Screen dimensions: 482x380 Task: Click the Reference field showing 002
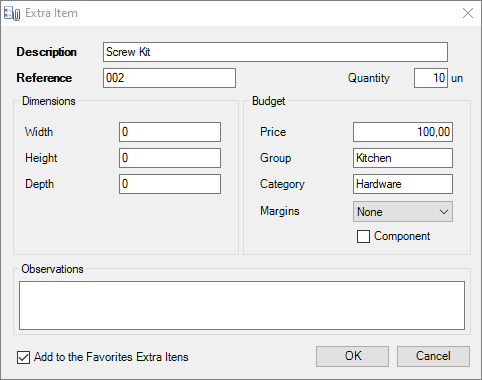pyautogui.click(x=169, y=78)
